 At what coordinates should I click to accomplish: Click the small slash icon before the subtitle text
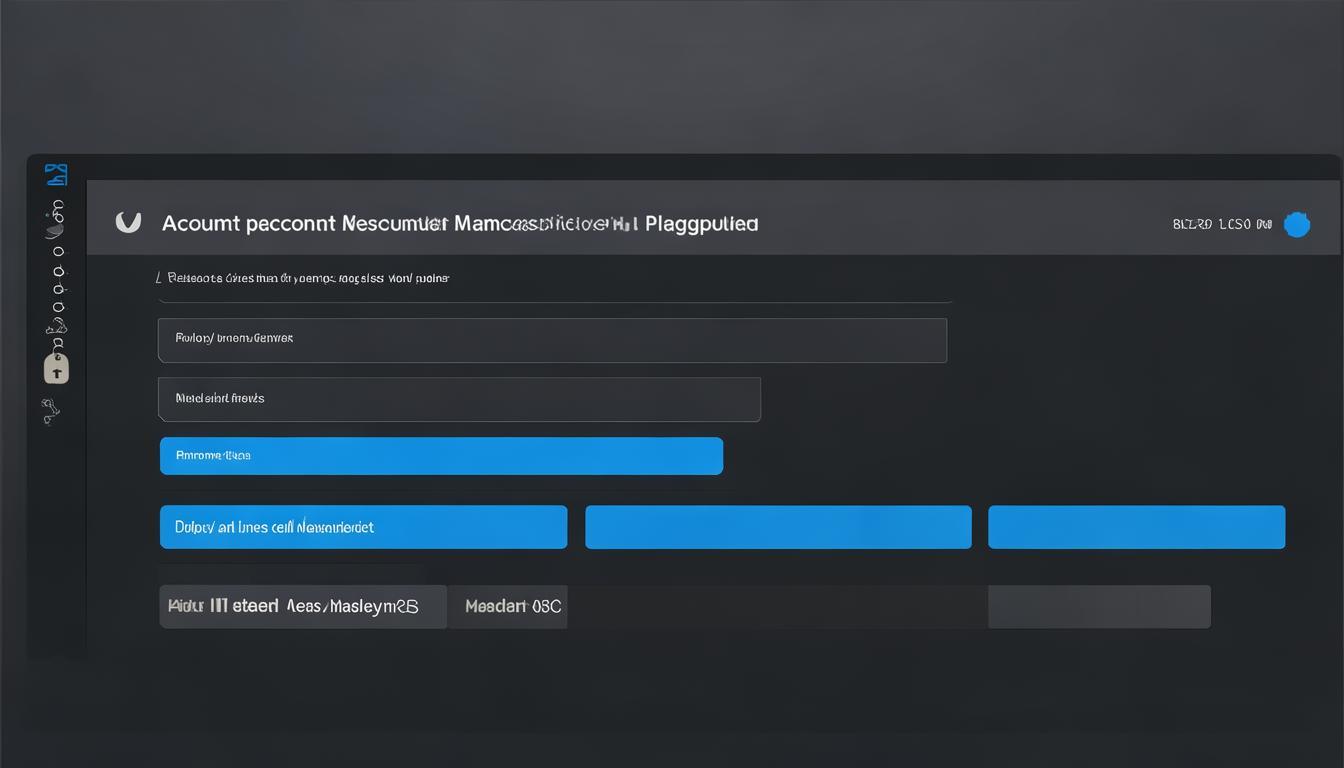159,277
